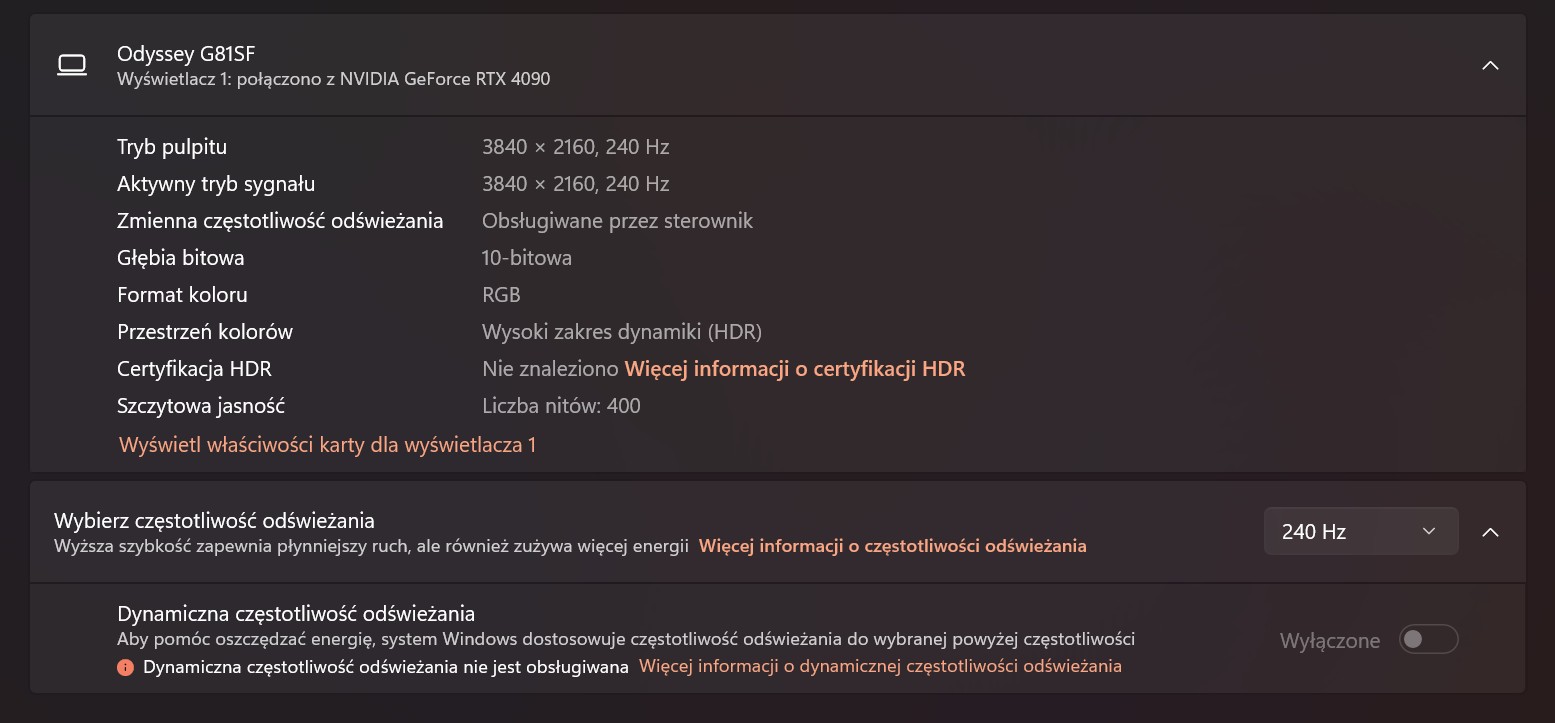Click the monitor icon beside Odyssey G81SF
Viewport: 1555px width, 723px height.
[72, 66]
